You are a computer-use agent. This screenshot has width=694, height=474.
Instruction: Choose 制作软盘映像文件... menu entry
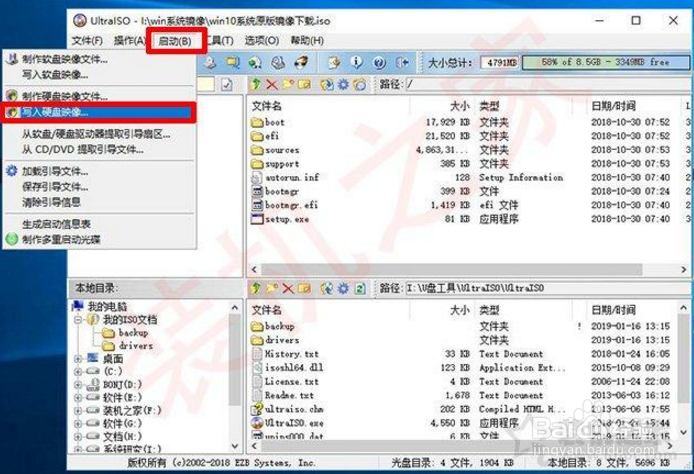(x=65, y=59)
